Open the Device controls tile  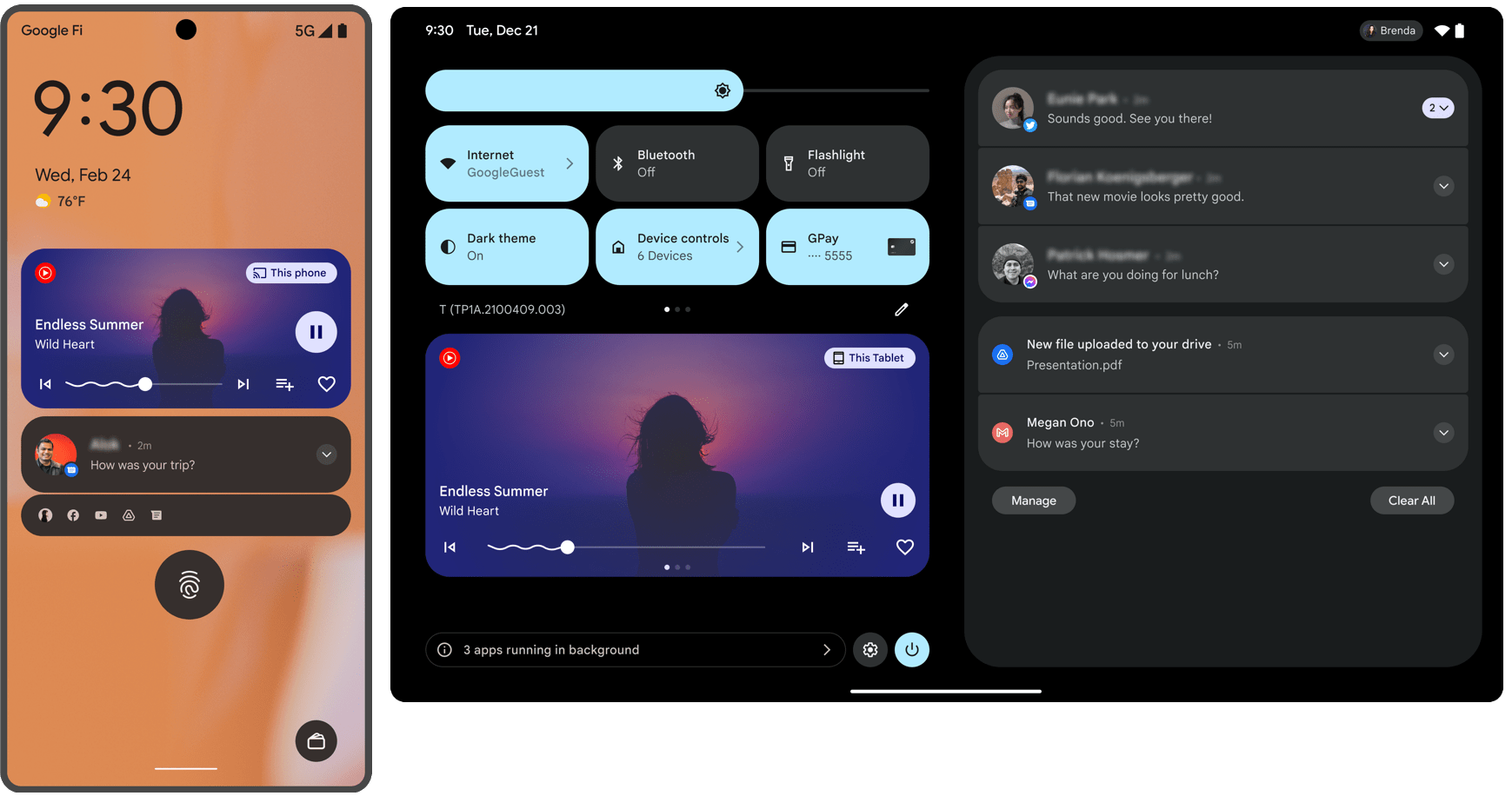click(677, 247)
